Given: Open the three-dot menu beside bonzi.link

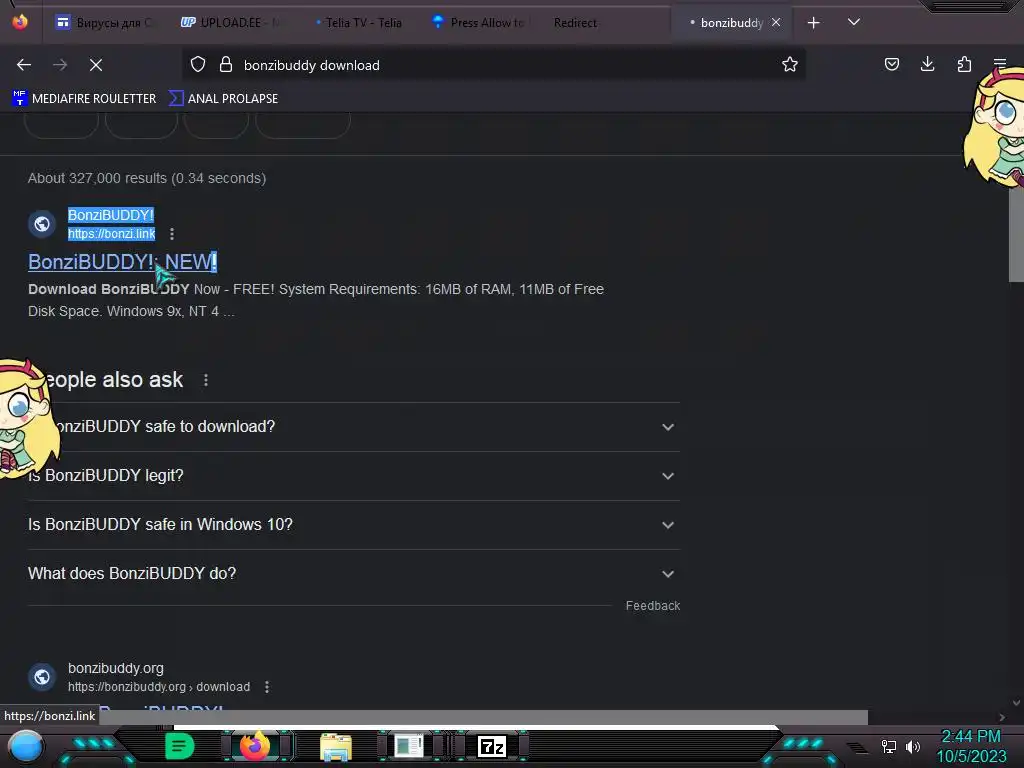Looking at the screenshot, I should [172, 233].
